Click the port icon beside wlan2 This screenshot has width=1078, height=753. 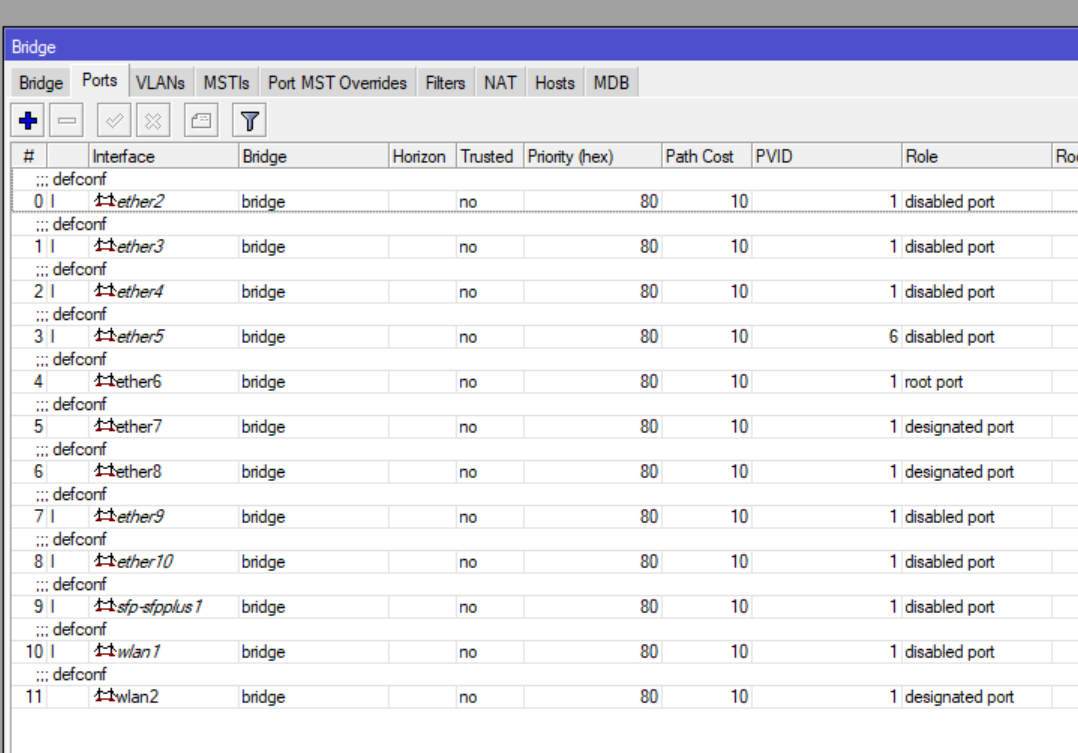click(x=104, y=696)
